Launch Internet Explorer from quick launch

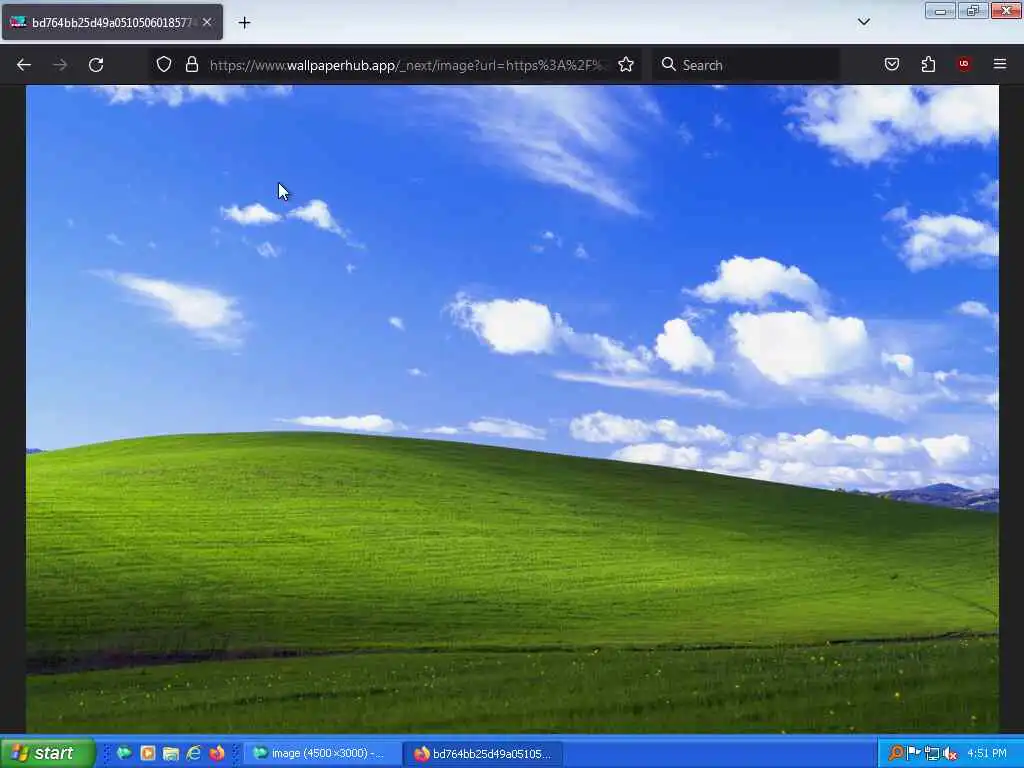point(194,753)
